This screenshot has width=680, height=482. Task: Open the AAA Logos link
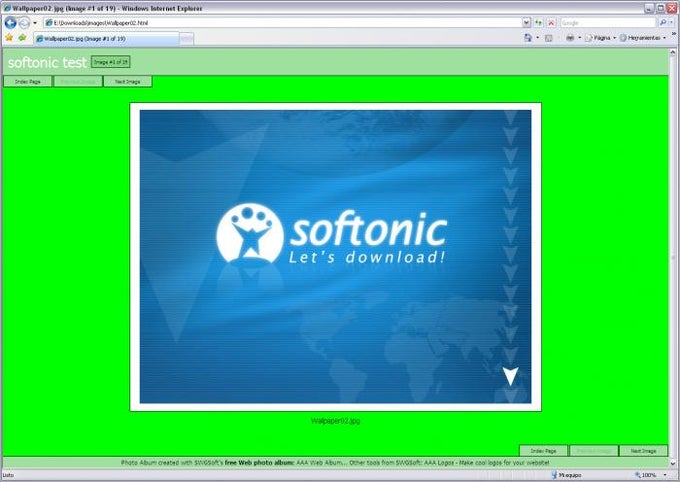click(438, 463)
